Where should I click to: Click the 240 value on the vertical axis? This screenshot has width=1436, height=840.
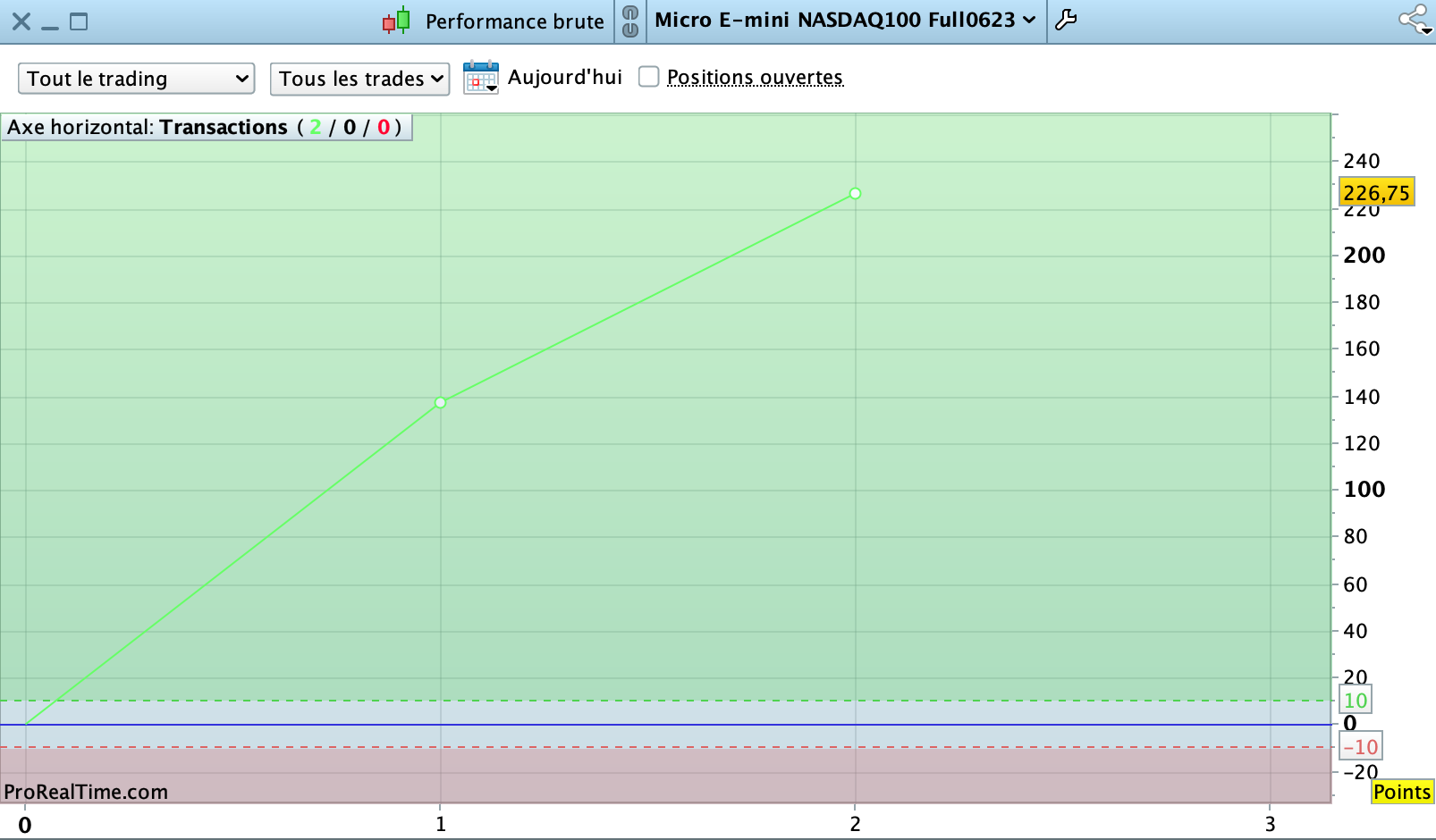1362,161
